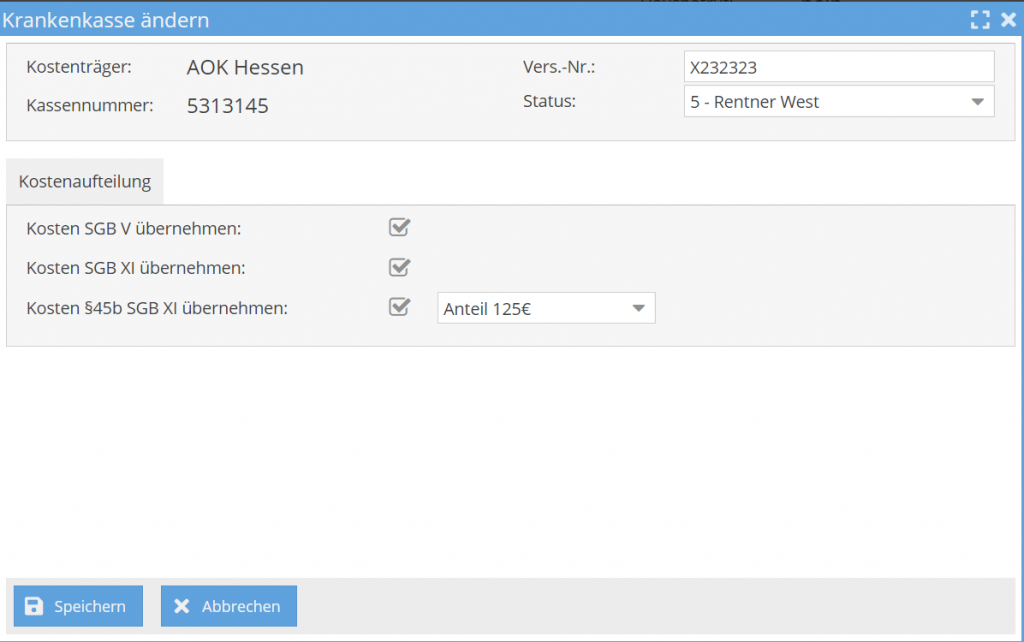Close the dialog with the title bar X
The image size is (1024, 642).
pos(1007,19)
